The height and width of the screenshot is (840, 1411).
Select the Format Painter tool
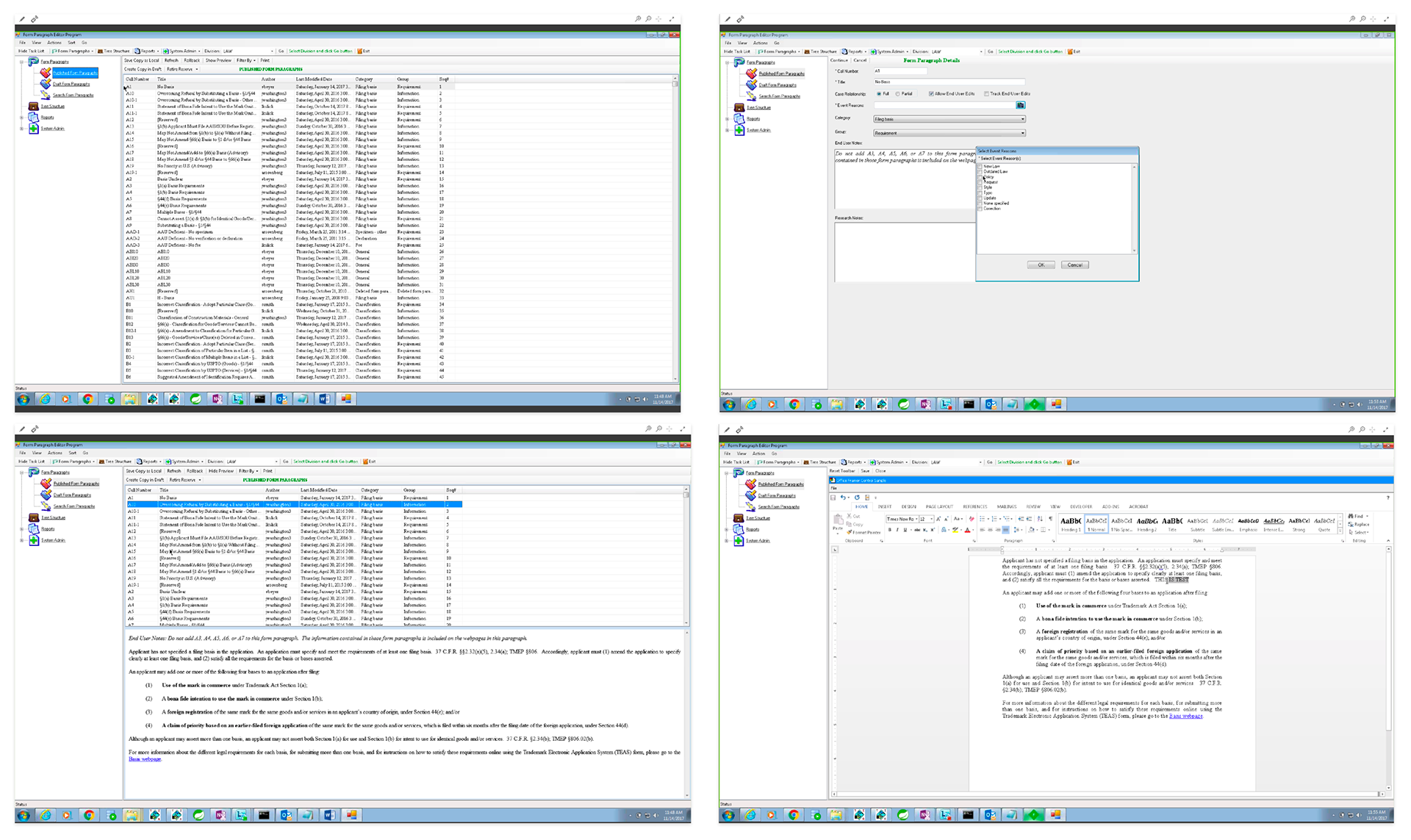point(864,532)
